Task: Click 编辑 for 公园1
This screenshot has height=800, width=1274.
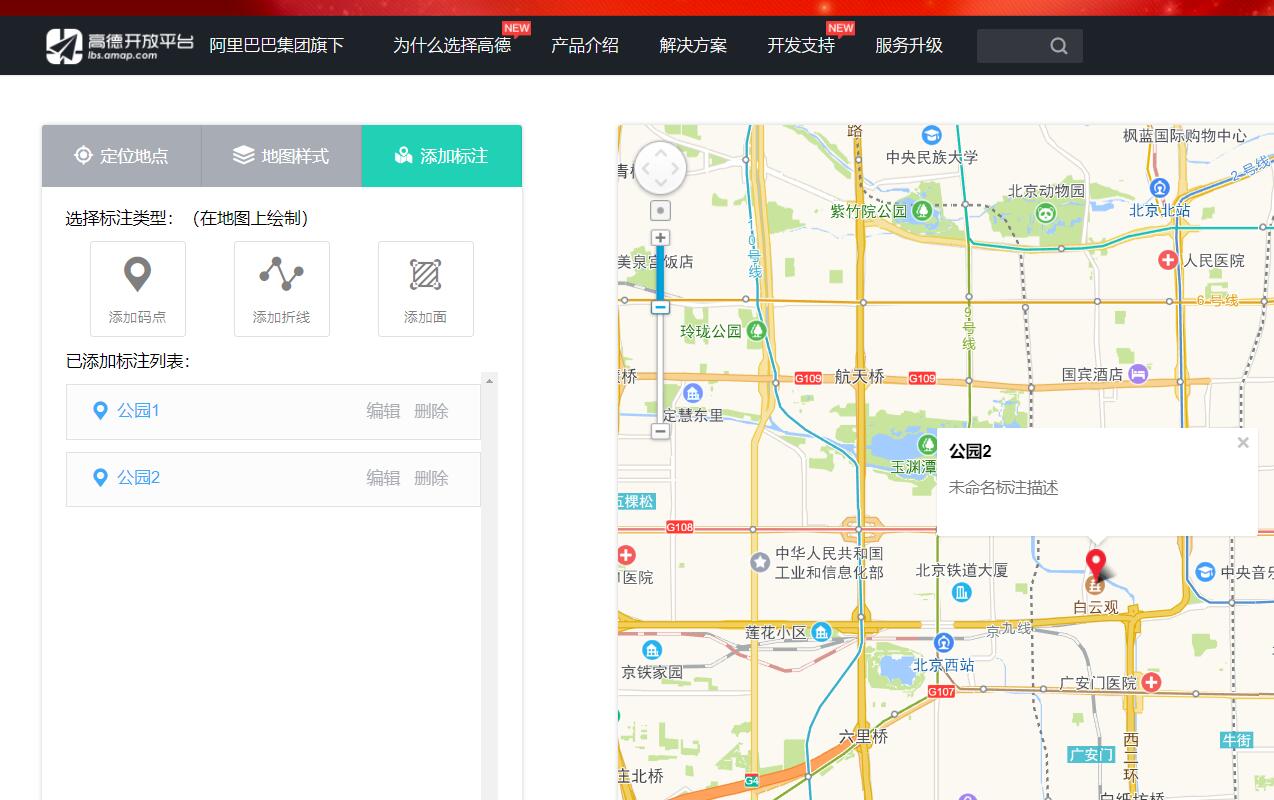Action: [x=383, y=411]
